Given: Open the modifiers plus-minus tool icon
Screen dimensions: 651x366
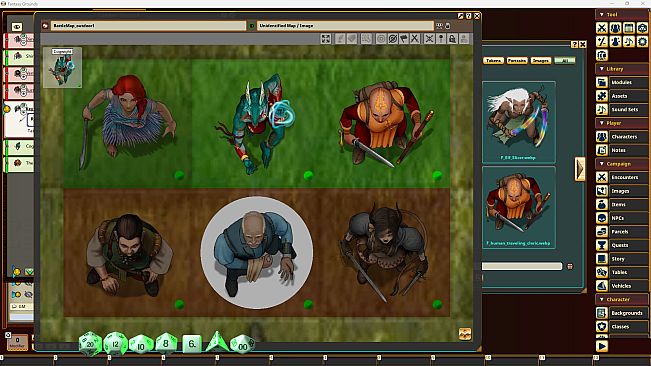Looking at the screenshot, I should [602, 41].
